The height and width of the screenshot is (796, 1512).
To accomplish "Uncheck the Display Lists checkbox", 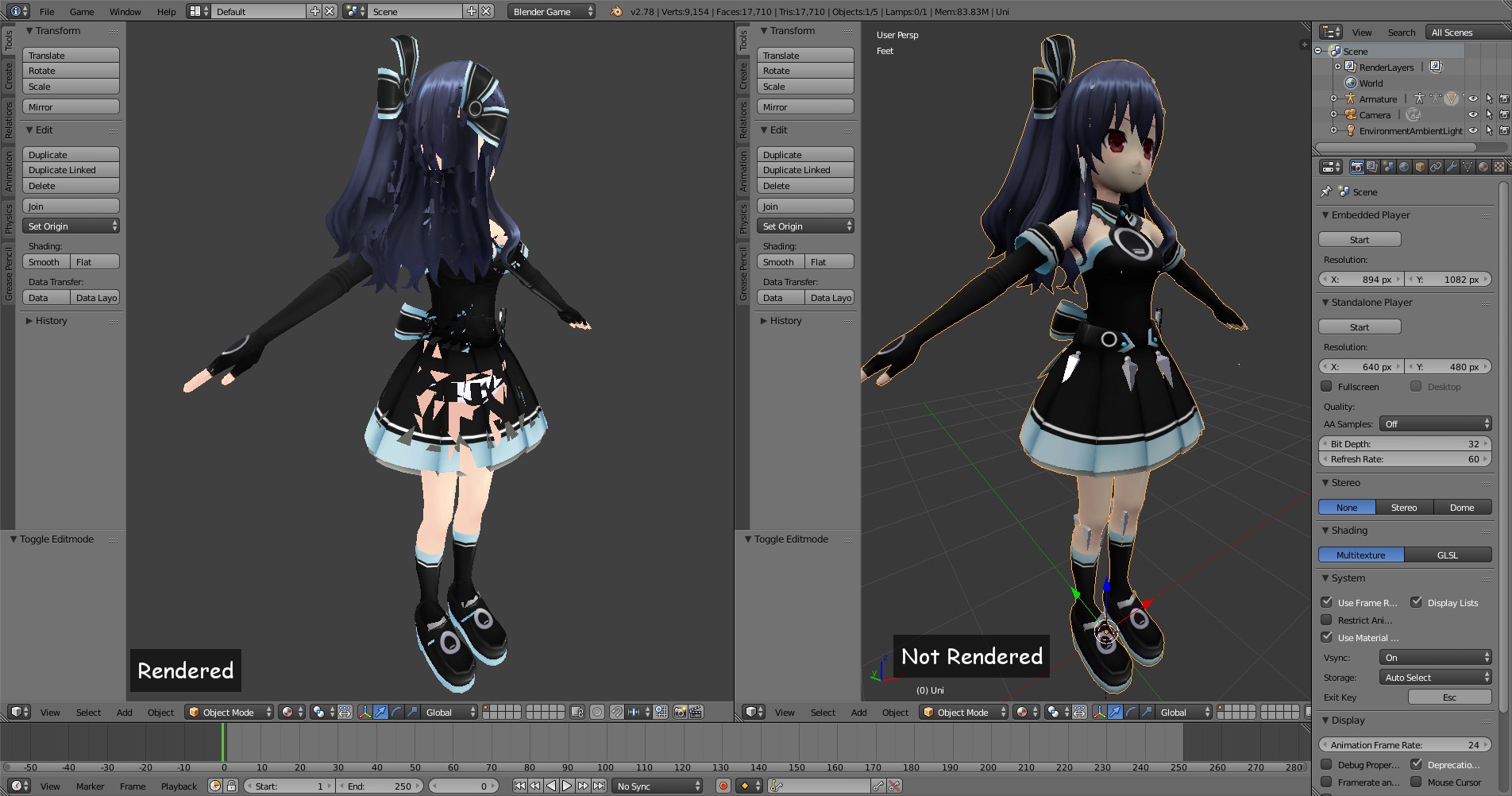I will [1416, 602].
